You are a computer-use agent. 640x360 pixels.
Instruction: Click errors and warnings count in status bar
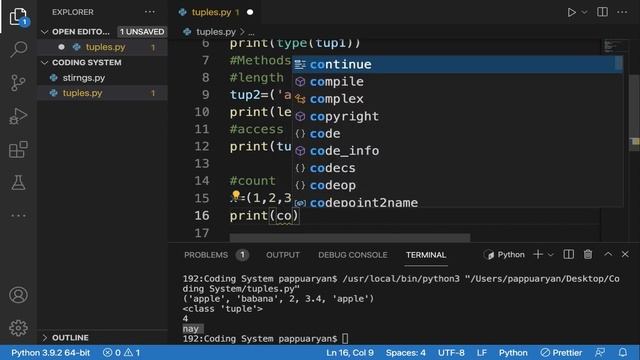tap(121, 352)
